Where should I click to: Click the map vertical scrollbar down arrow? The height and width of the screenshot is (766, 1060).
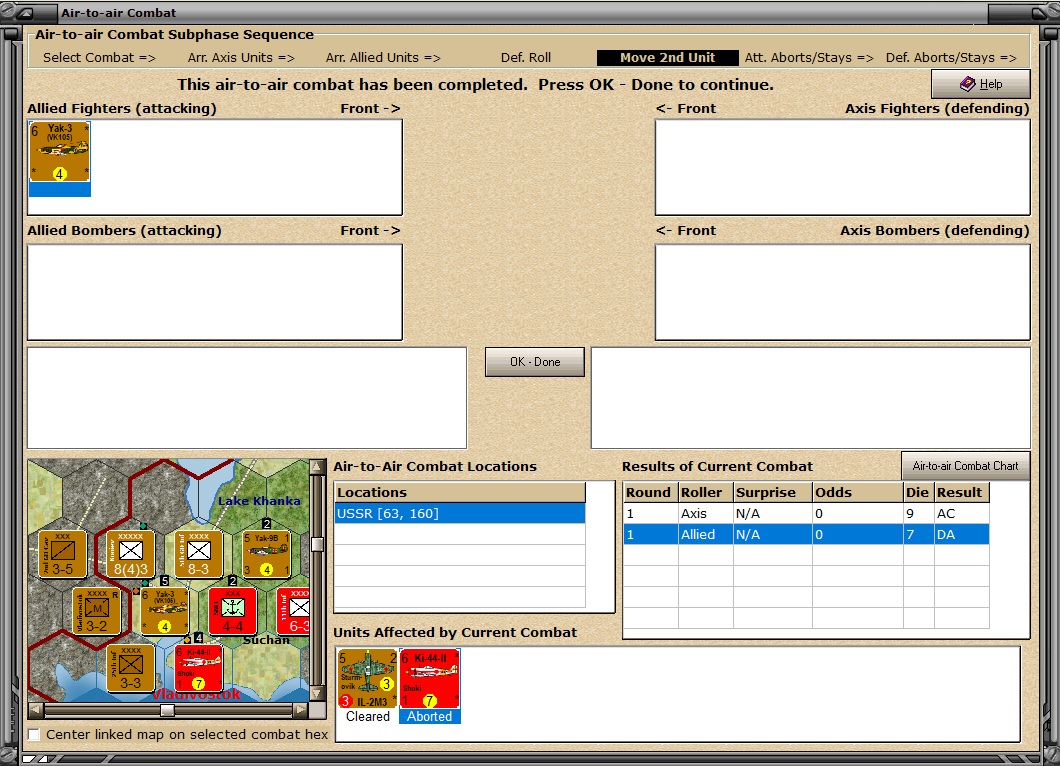tap(316, 695)
